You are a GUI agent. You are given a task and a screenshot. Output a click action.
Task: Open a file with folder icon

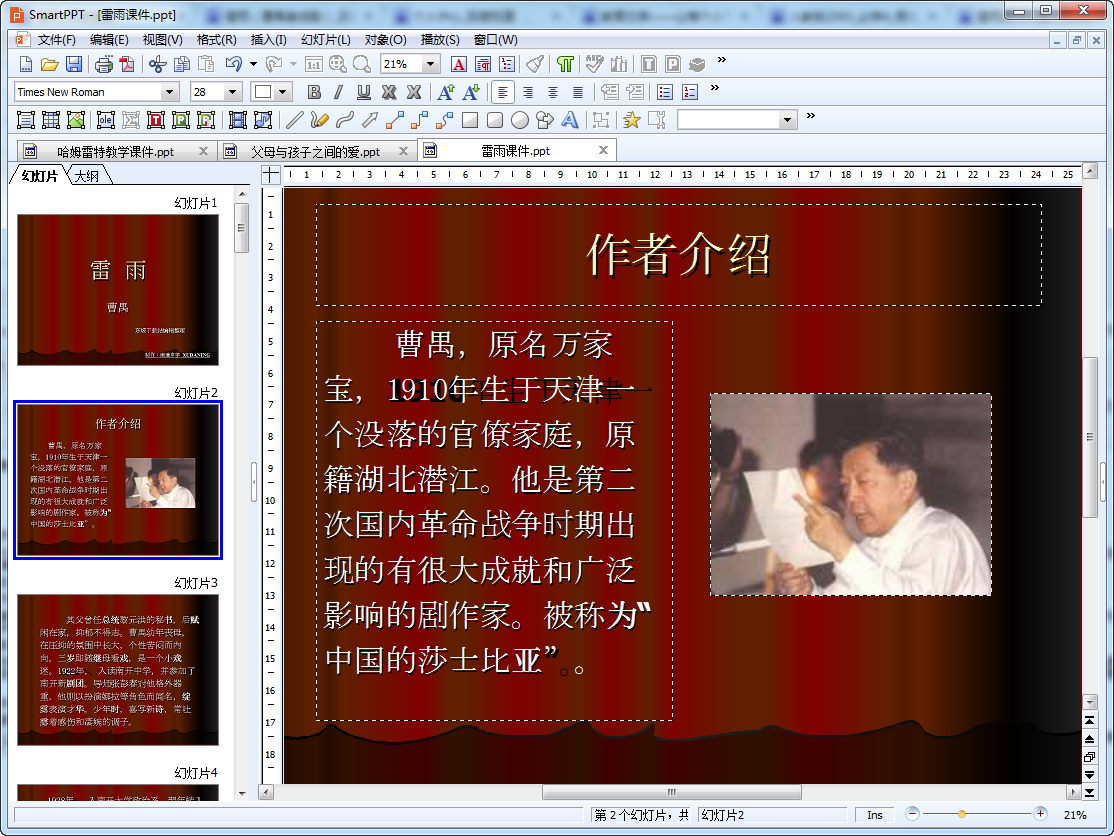click(50, 65)
